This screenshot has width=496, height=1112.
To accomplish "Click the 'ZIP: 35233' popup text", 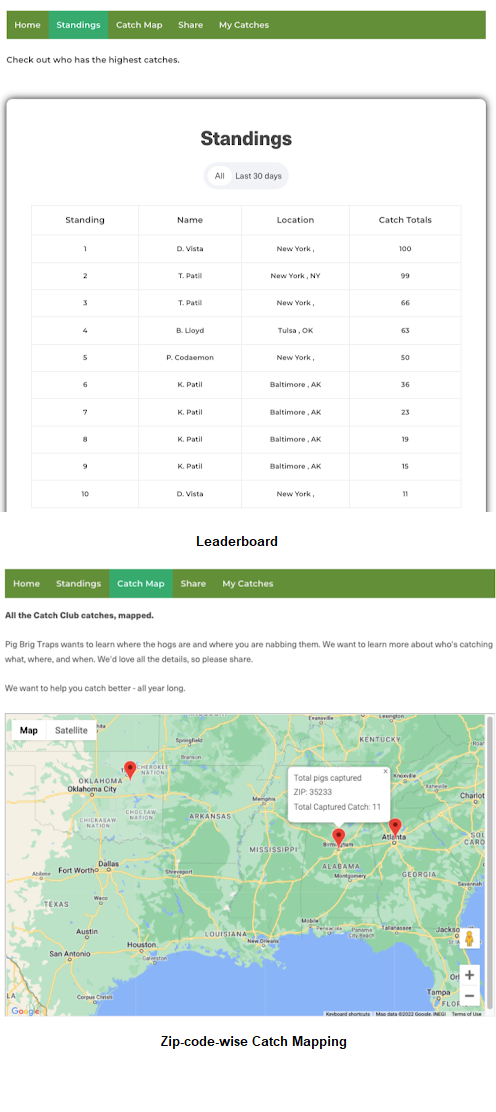I will [x=313, y=792].
